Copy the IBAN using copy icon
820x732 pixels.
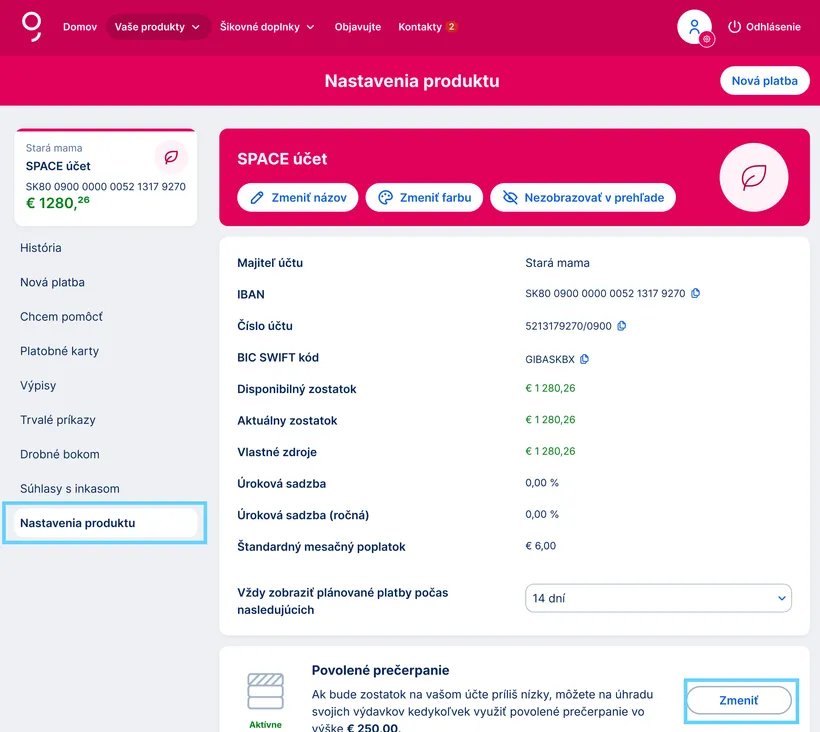tap(696, 294)
